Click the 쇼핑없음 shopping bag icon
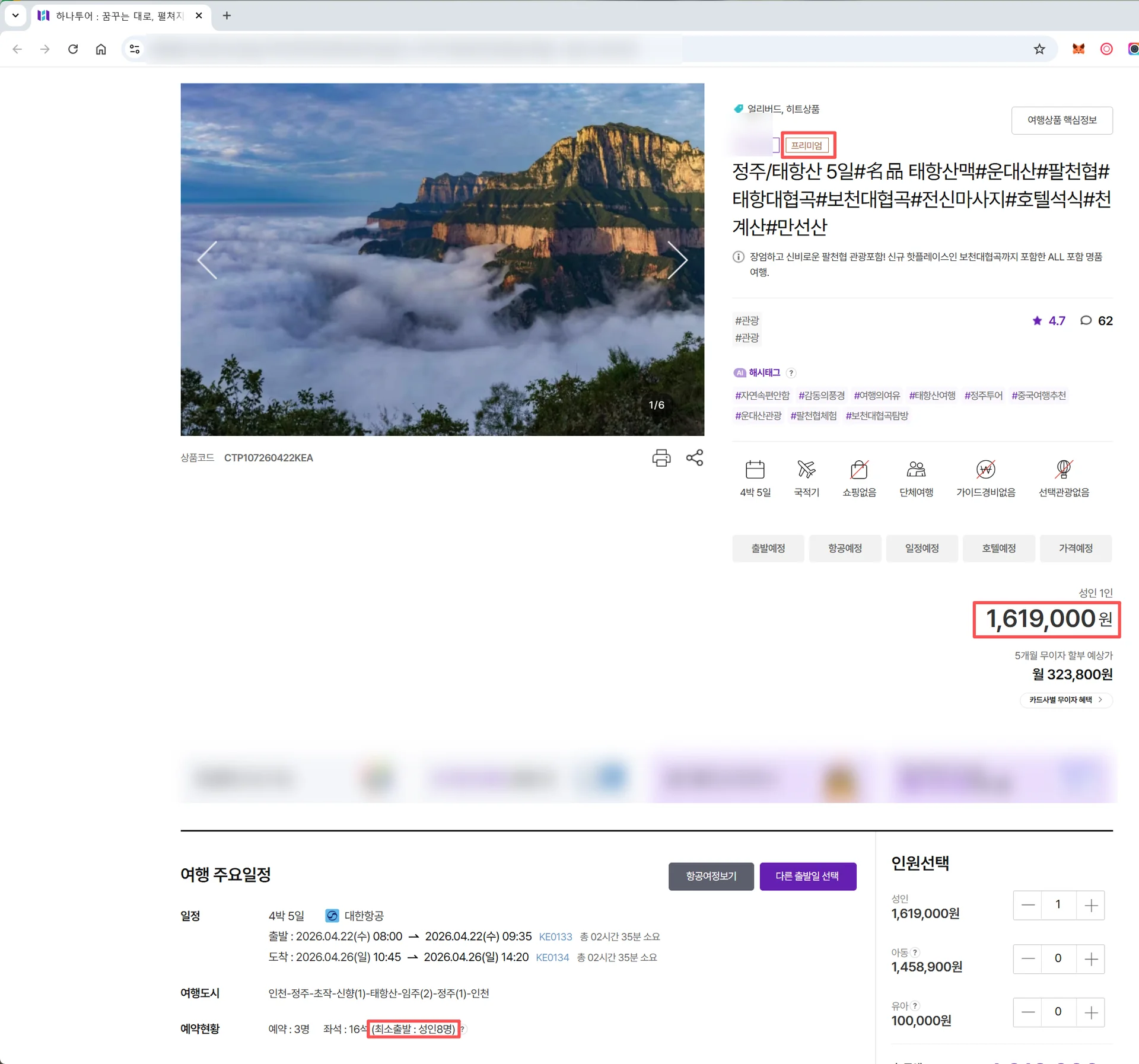The height and width of the screenshot is (1064, 1139). tap(858, 470)
